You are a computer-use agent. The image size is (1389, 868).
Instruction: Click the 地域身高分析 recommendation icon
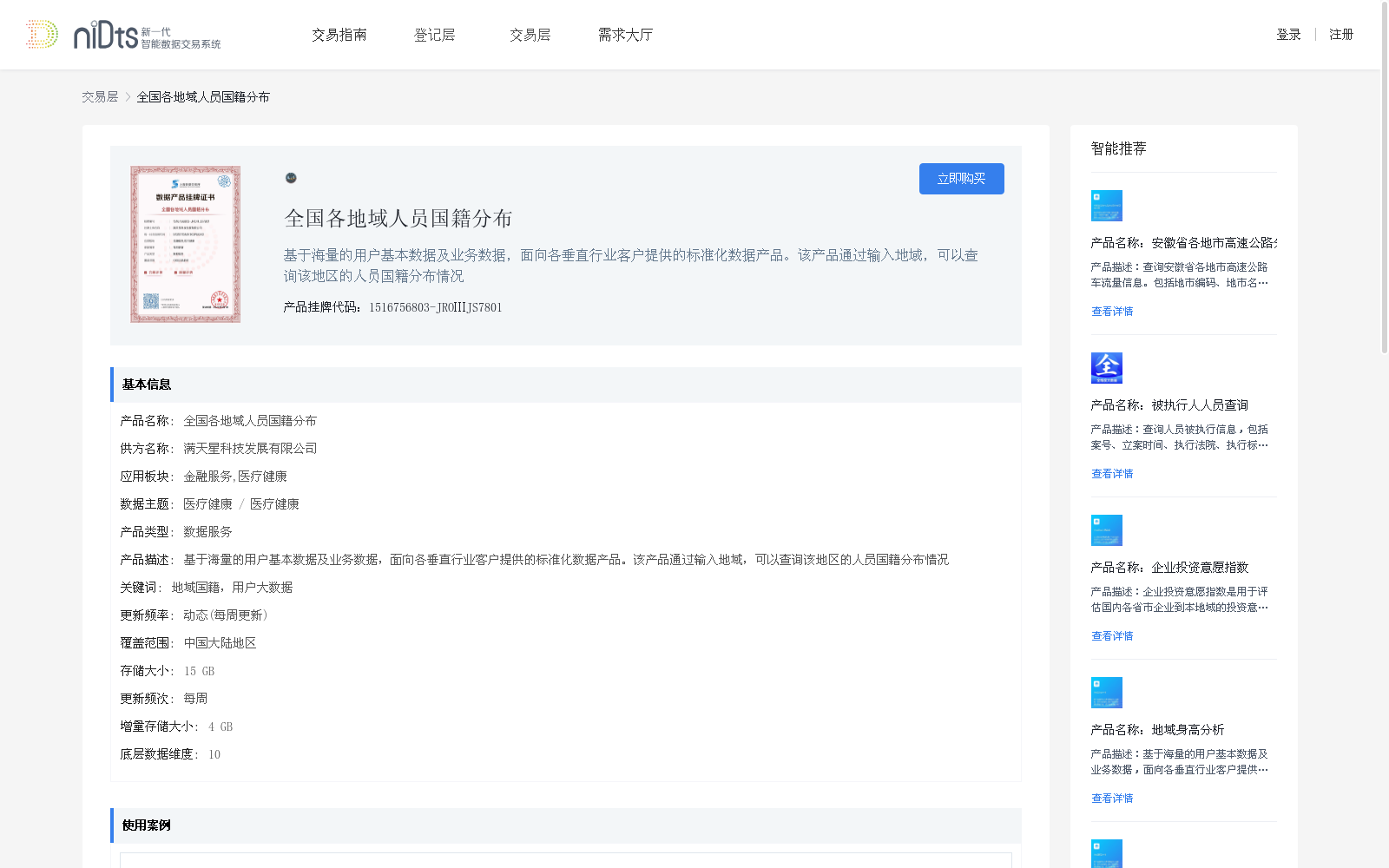tap(1107, 693)
